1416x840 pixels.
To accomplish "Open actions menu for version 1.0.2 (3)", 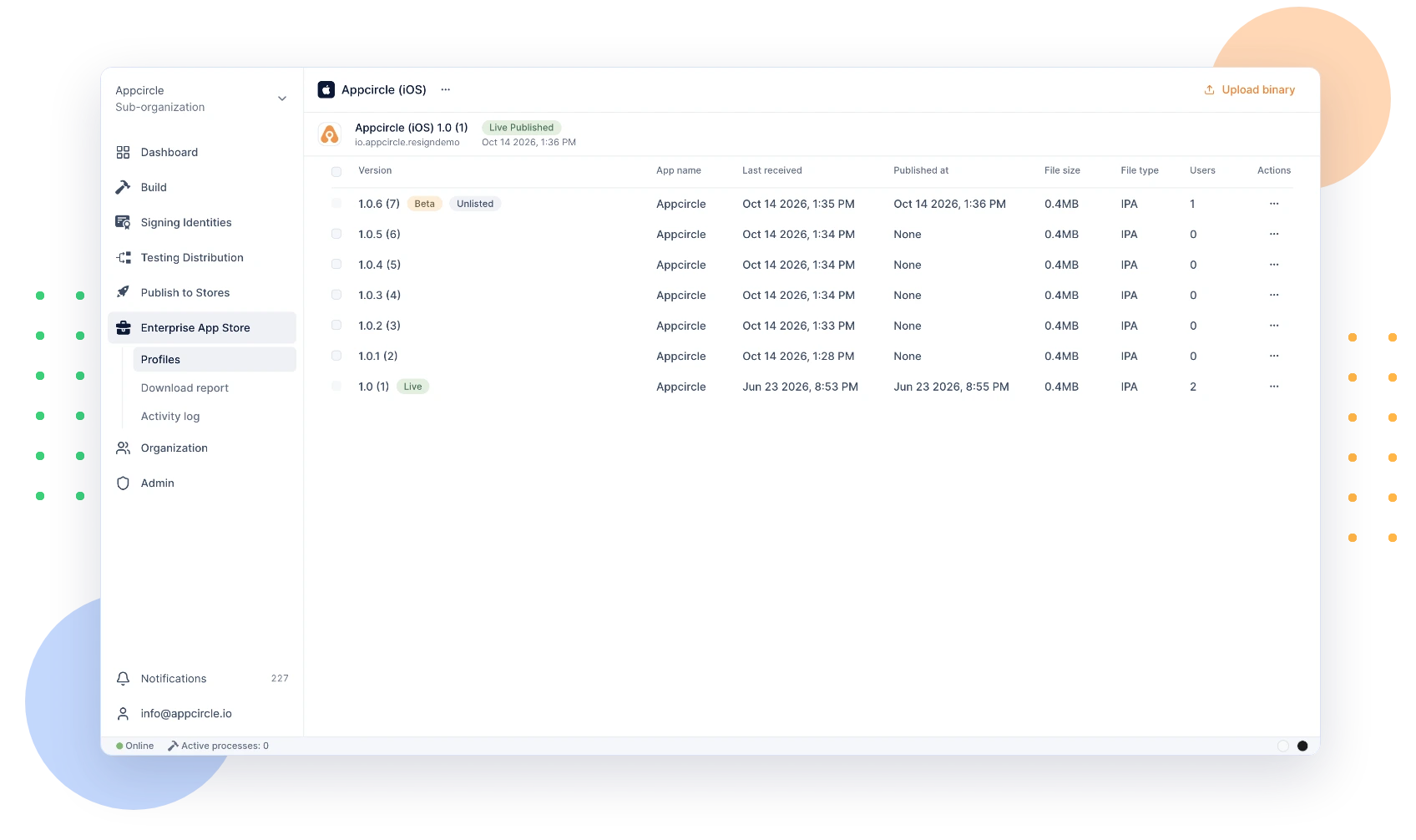I will 1274,326.
